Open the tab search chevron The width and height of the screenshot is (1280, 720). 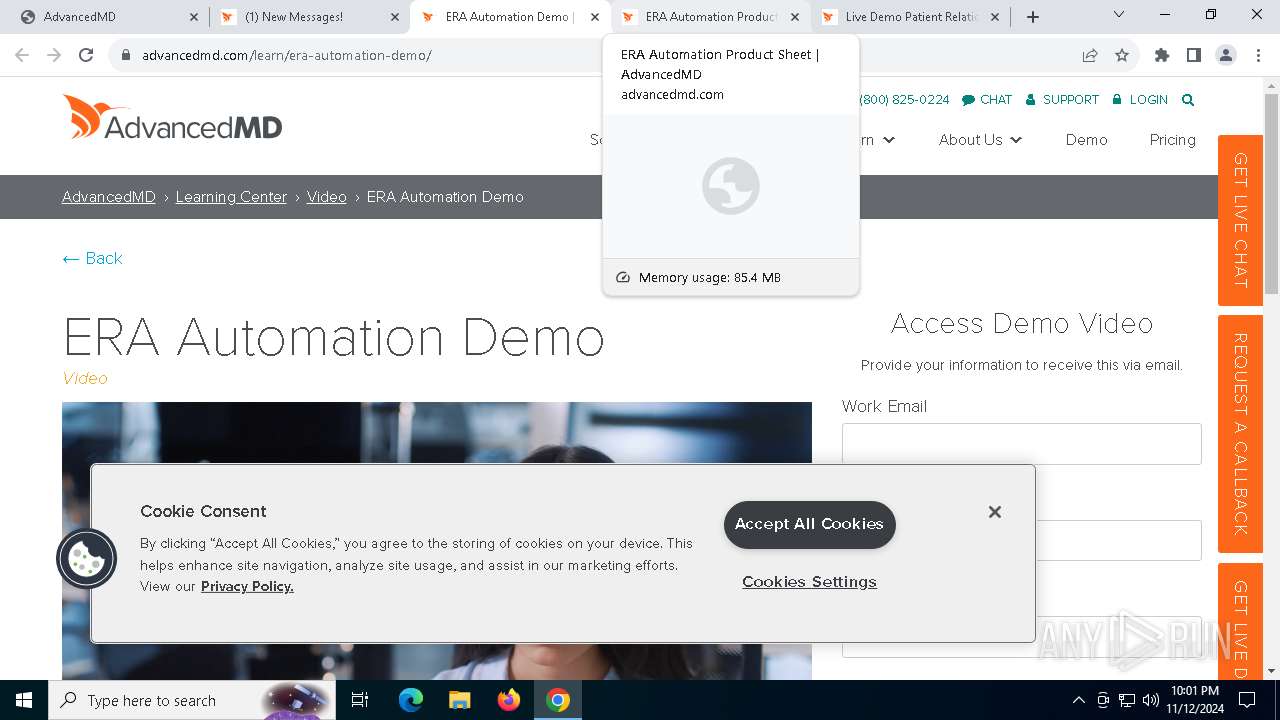[1119, 14]
